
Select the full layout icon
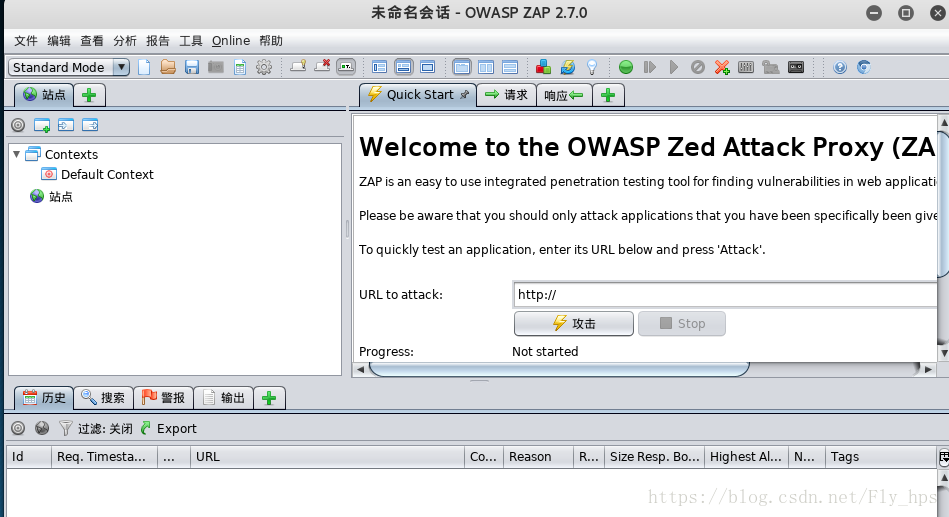click(x=427, y=67)
